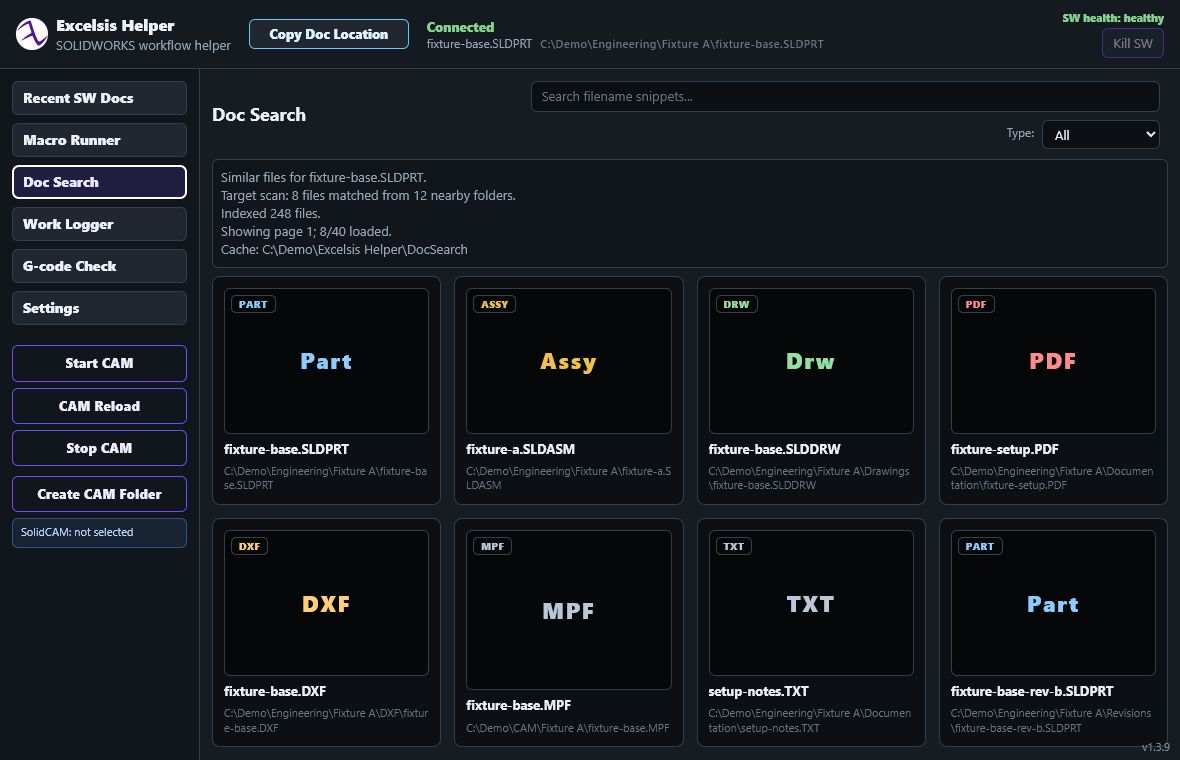Click the SolidCAM: not selected status
Screen dimensions: 1180x760
point(99,532)
